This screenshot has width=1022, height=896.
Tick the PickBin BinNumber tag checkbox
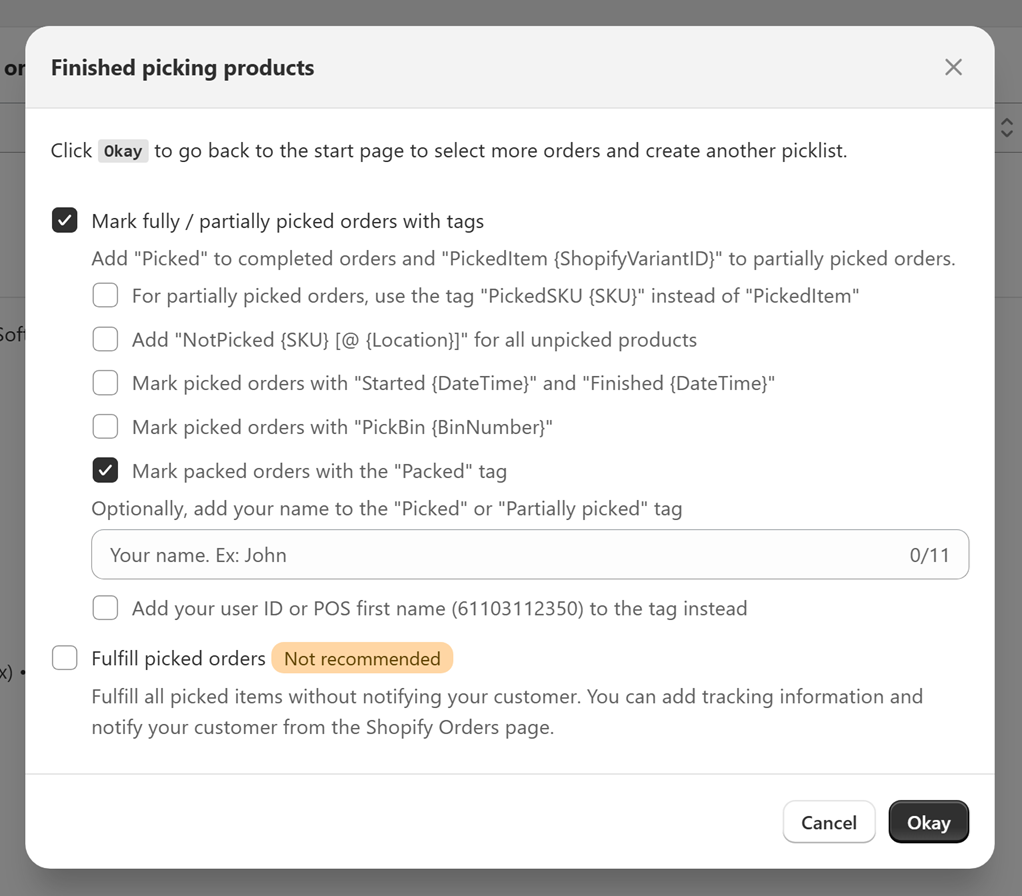pos(105,427)
